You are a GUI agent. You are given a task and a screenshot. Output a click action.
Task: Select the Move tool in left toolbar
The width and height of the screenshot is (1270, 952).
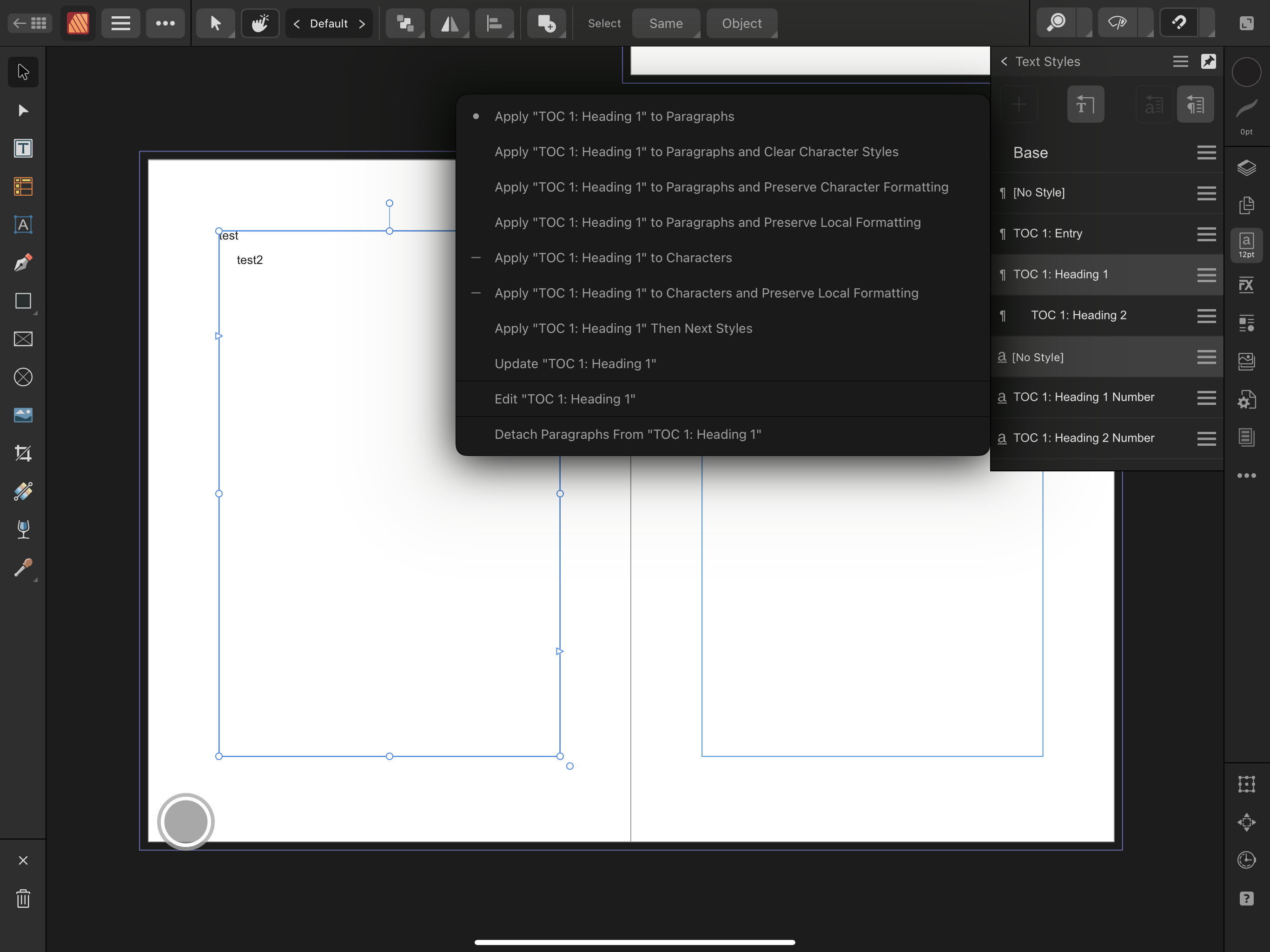(x=23, y=72)
